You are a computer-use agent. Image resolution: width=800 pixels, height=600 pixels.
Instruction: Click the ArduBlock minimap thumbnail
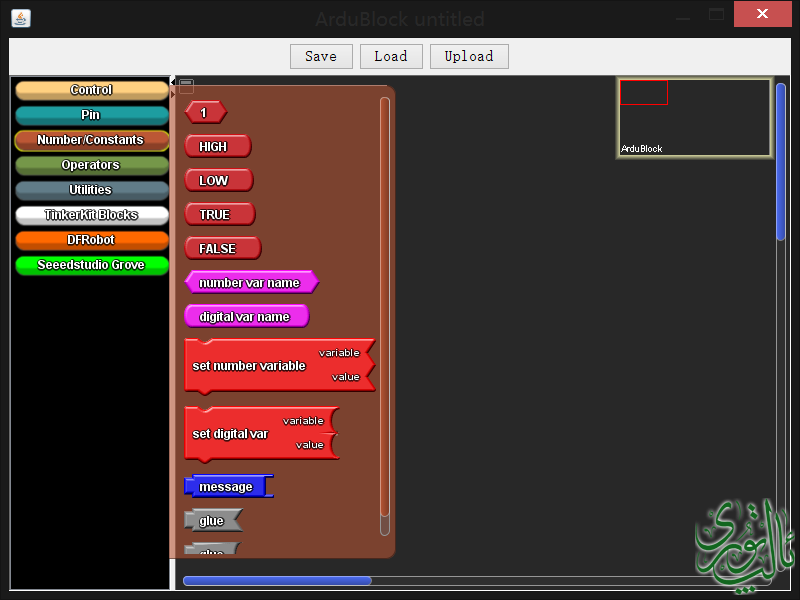click(694, 117)
